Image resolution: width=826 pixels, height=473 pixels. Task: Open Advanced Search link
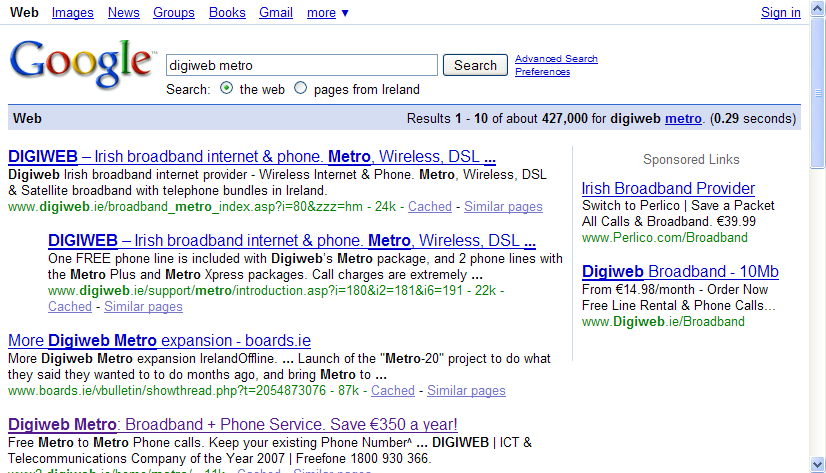(556, 58)
